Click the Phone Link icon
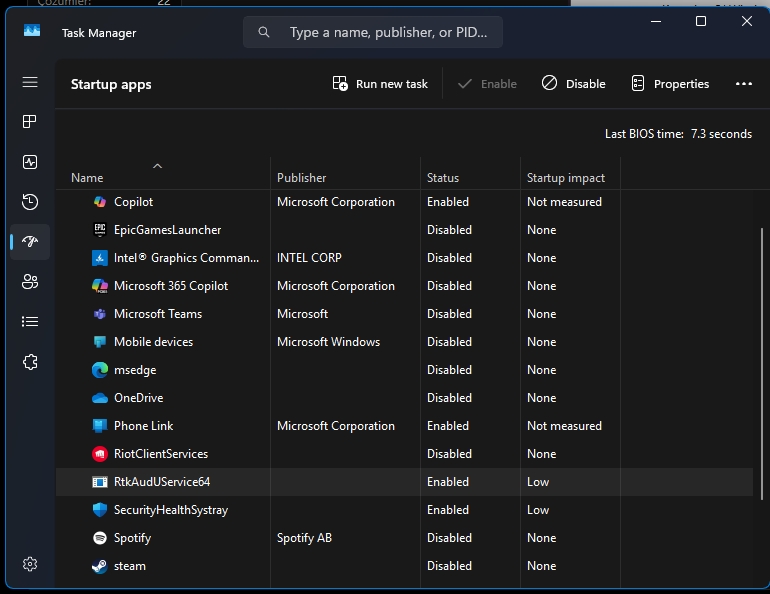Image resolution: width=770 pixels, height=594 pixels. click(100, 426)
